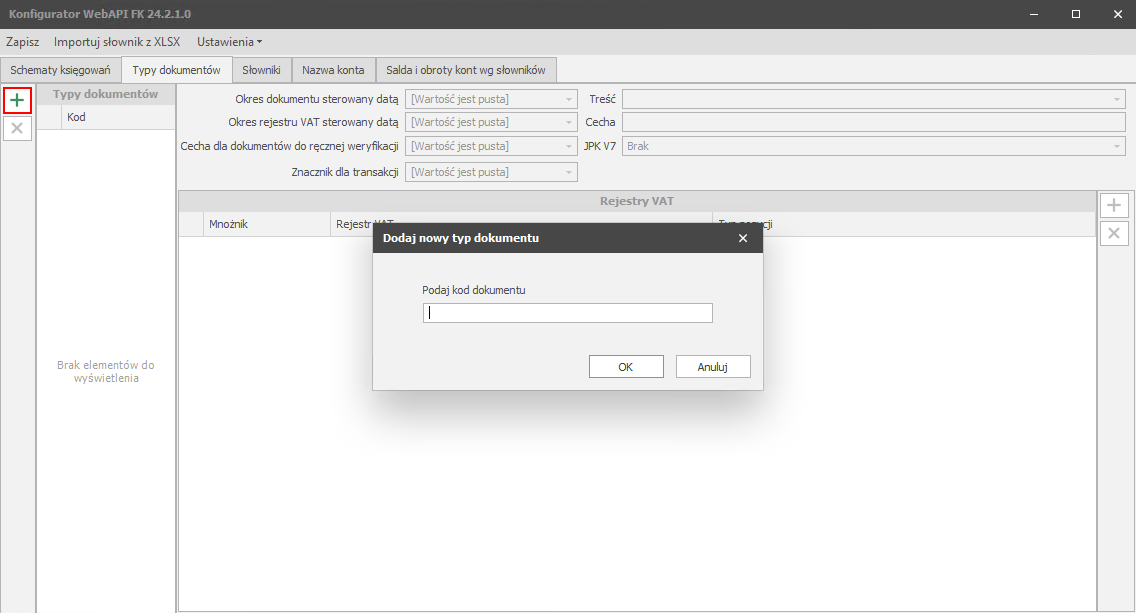Viewport: 1136px width, 613px height.
Task: Open Salda i obroty kont wg słowników tab
Action: point(465,70)
